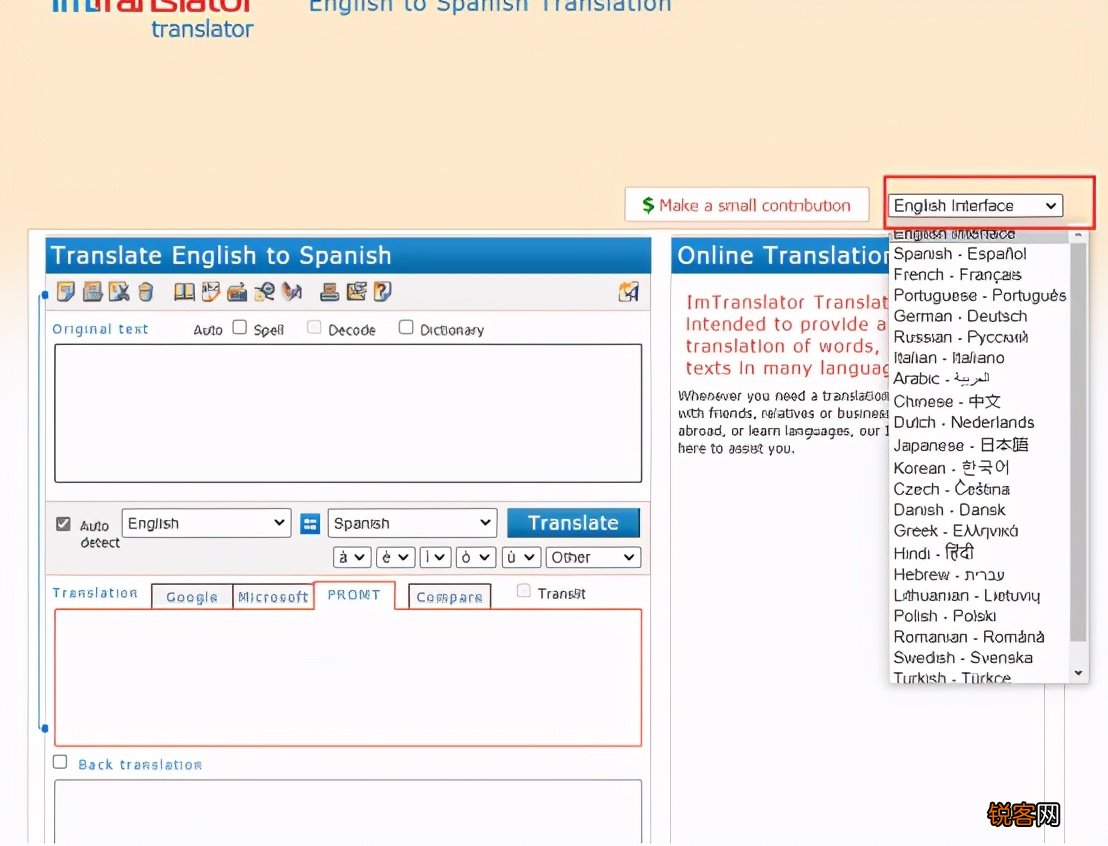Select Arabic interface option

pos(979,379)
